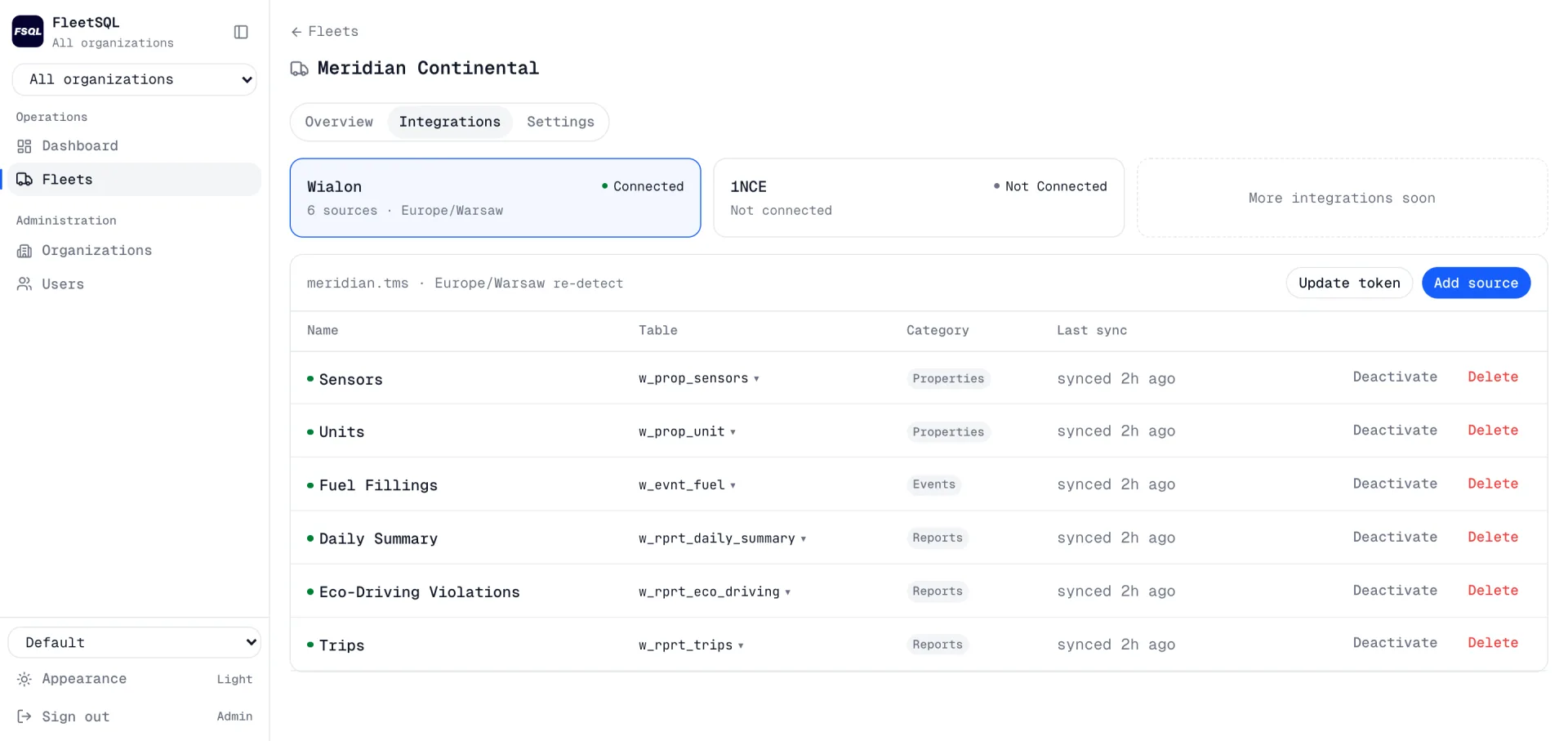The height and width of the screenshot is (741, 1568).
Task: Expand the w_prop_sensors table dropdown
Action: point(756,379)
